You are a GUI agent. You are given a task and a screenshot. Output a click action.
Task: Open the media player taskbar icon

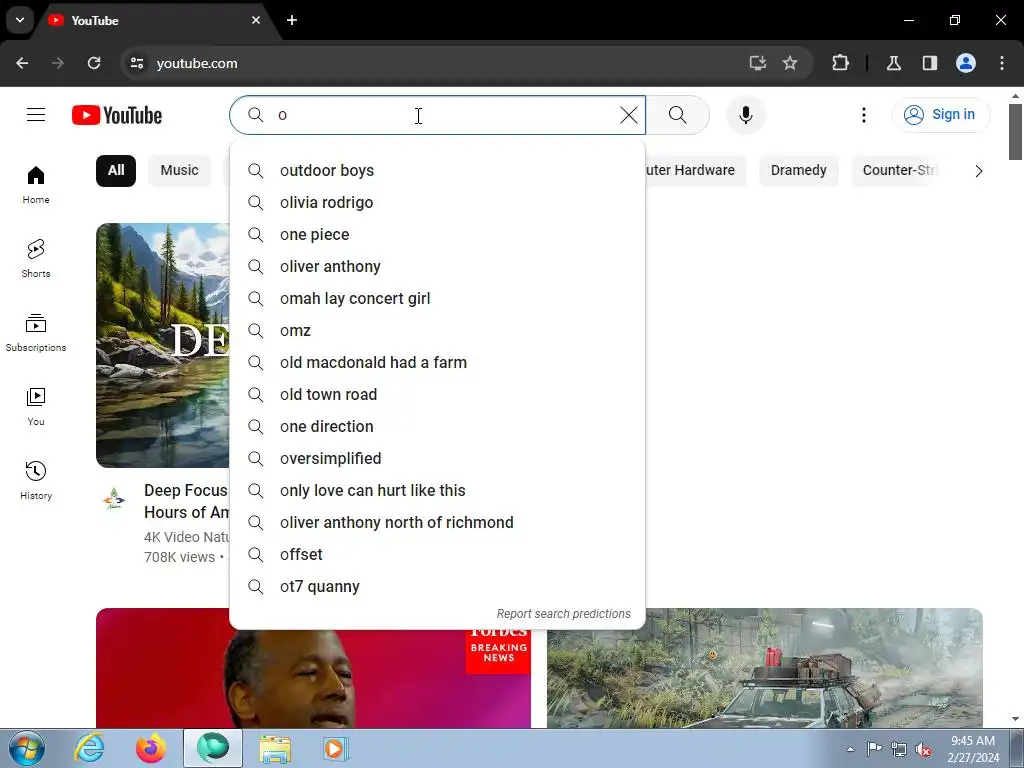(x=336, y=748)
